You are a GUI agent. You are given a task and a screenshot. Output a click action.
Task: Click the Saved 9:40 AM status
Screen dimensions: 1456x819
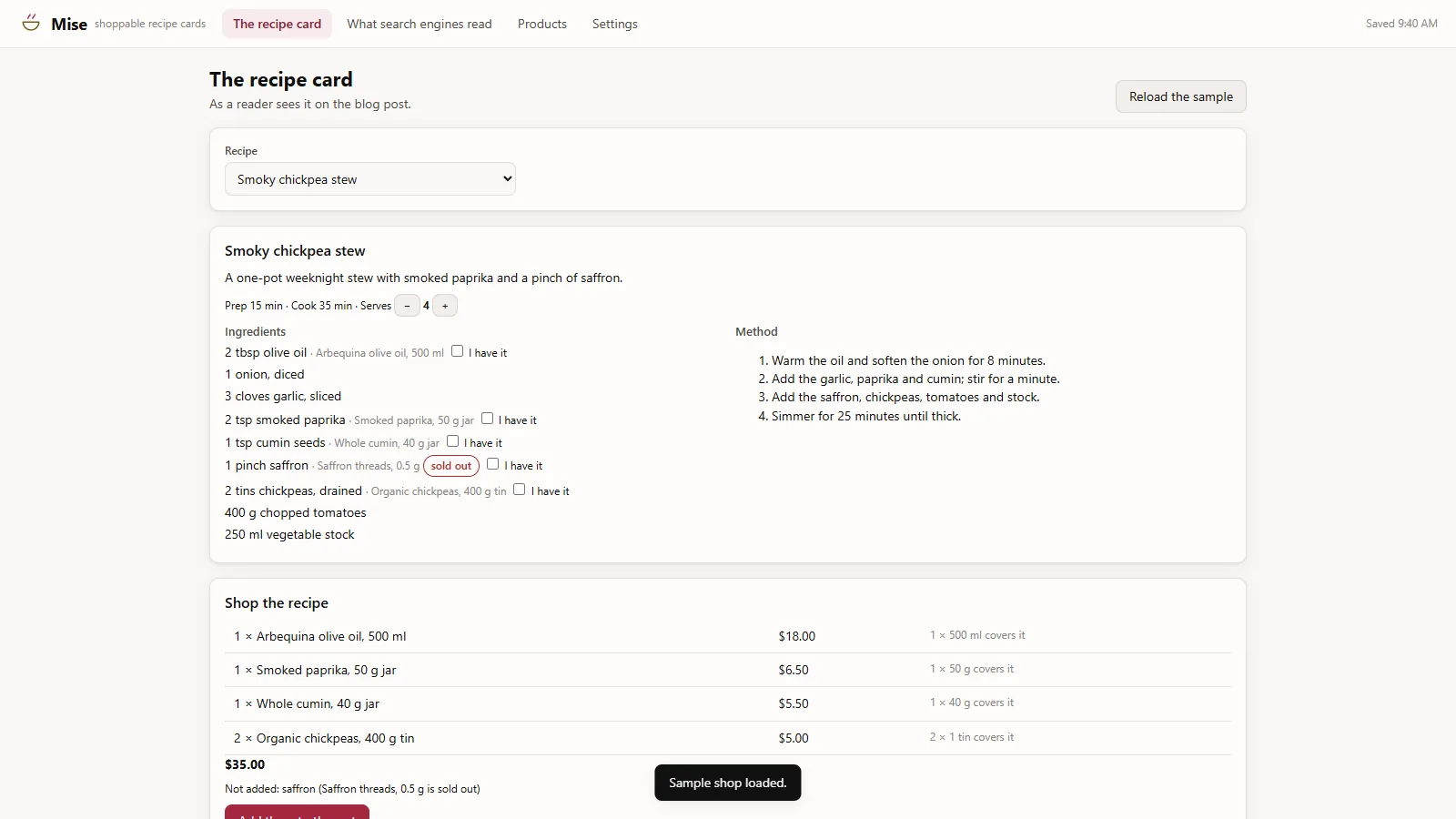pos(1401,24)
